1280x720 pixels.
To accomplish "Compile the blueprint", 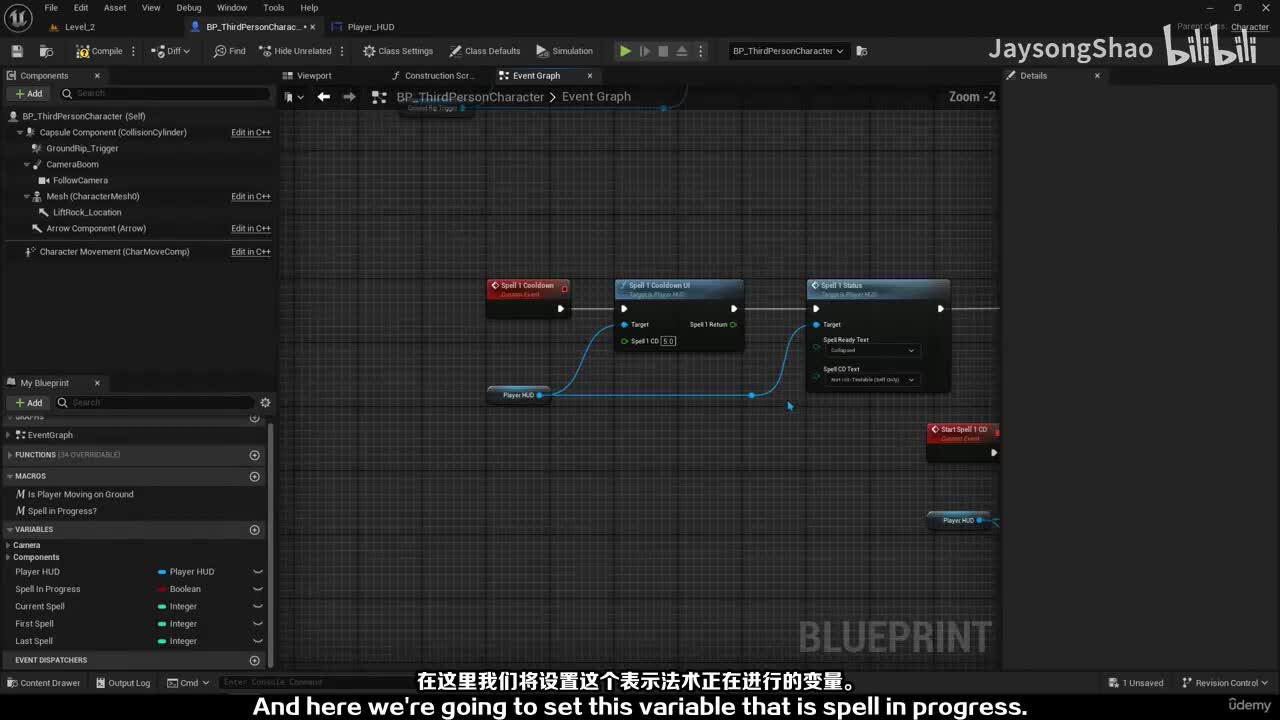I will click(99, 51).
